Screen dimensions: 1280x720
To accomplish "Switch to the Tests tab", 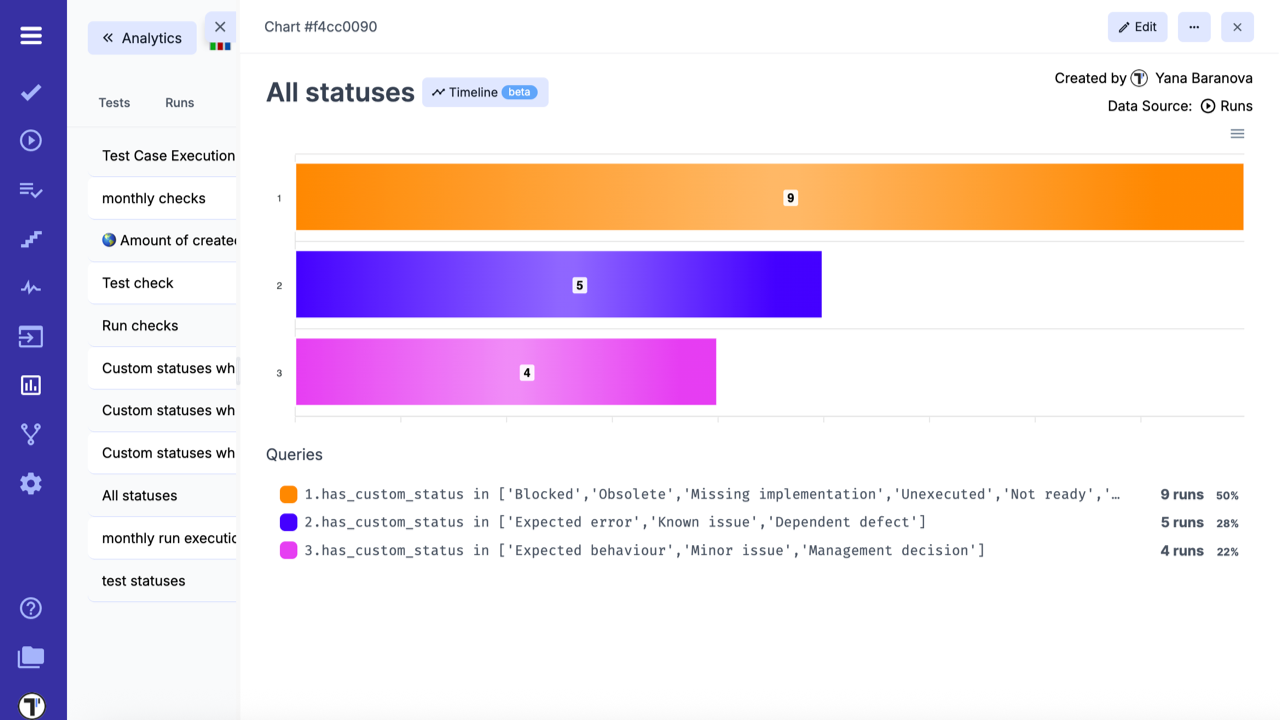I will [x=113, y=102].
